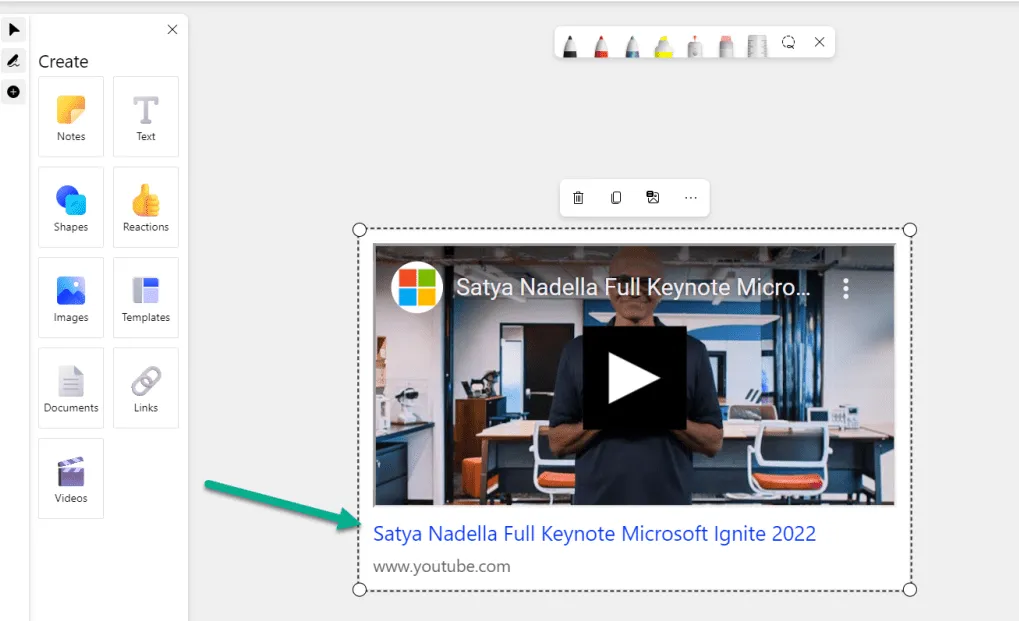Viewport: 1019px width, 621px height.
Task: Browse Templates in the Create panel
Action: [x=145, y=297]
